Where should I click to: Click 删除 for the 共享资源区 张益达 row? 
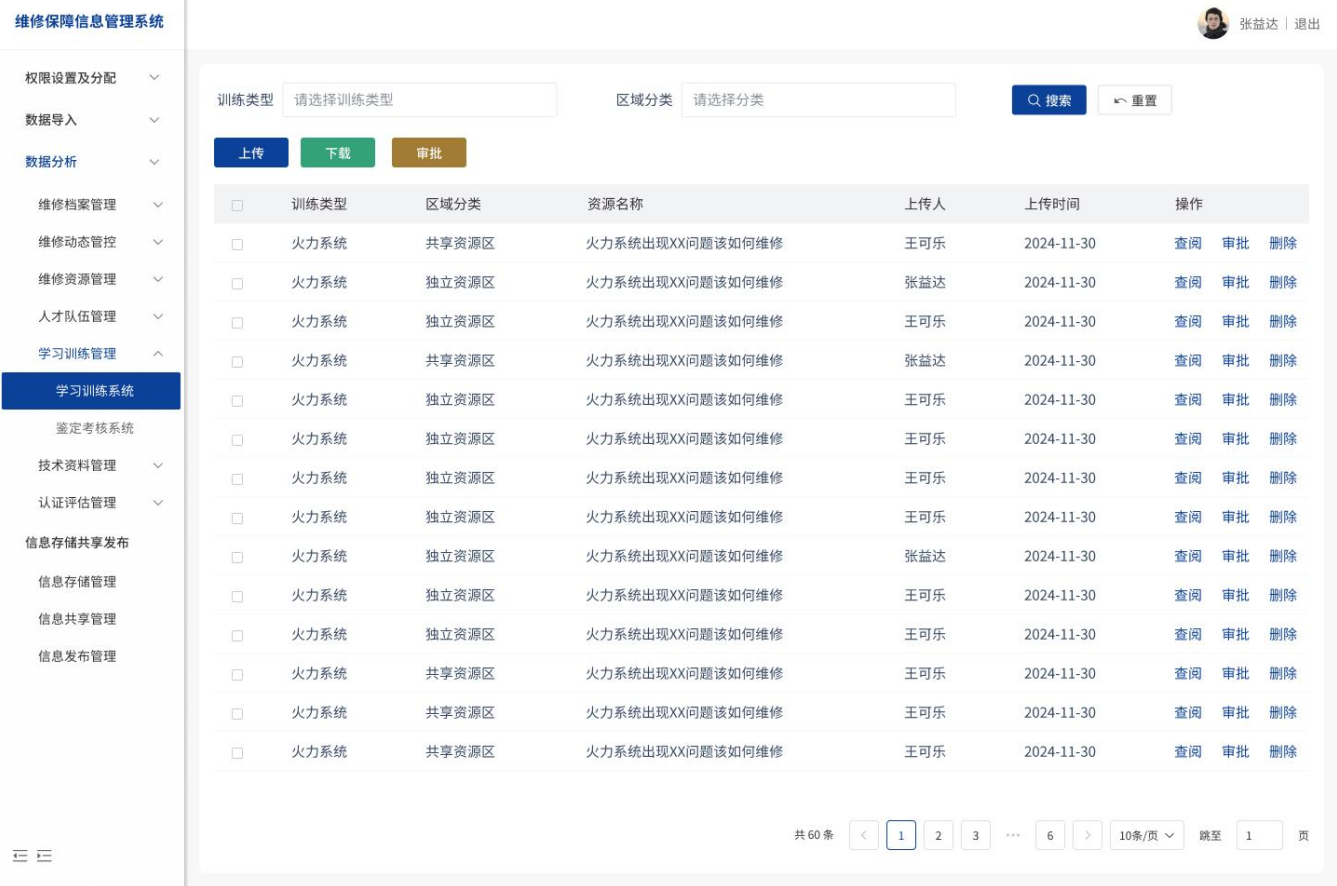click(1283, 361)
